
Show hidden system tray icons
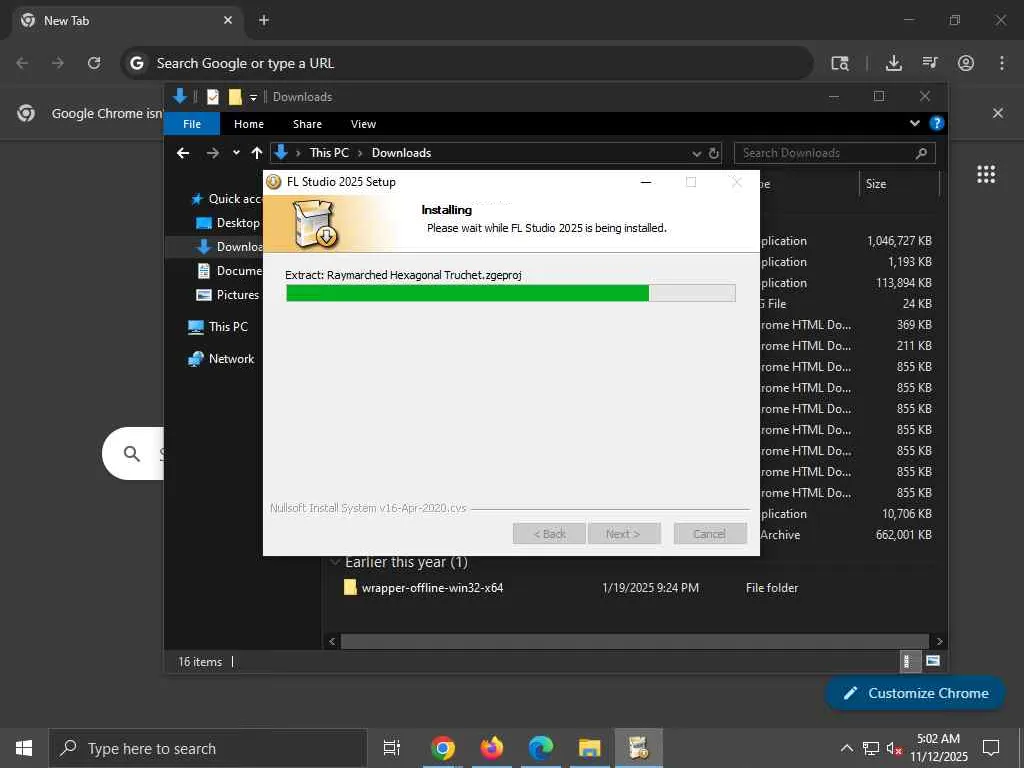pos(846,748)
